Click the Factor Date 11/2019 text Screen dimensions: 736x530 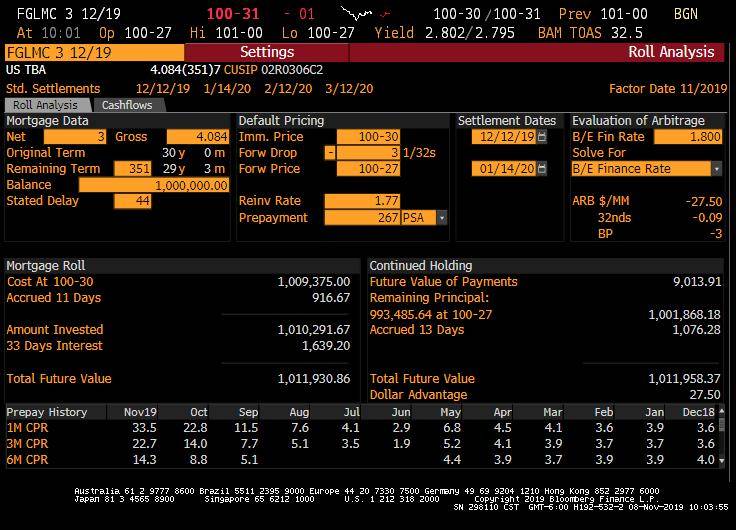click(667, 89)
